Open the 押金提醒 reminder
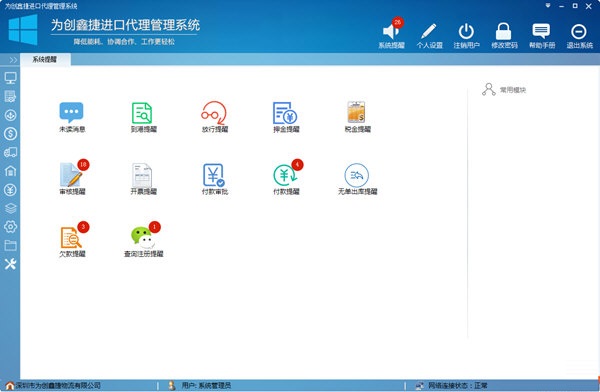 pyautogui.click(x=285, y=113)
